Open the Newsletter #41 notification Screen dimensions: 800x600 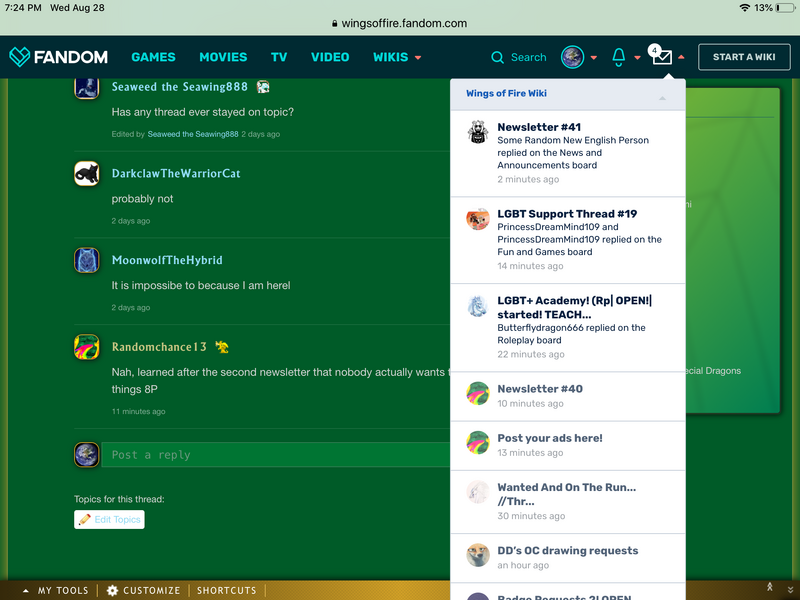(x=539, y=127)
